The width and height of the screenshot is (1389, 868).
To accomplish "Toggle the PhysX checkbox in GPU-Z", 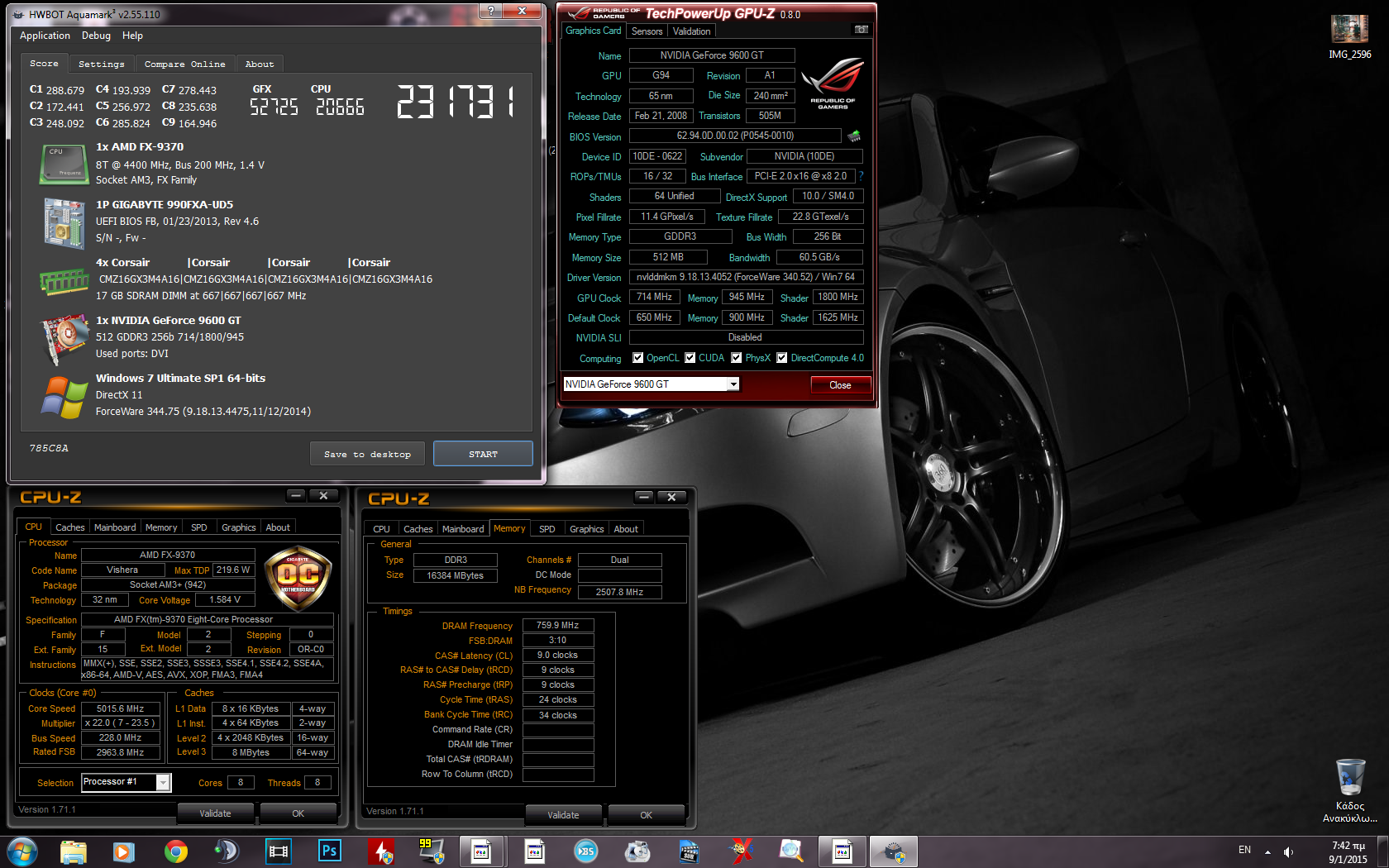I will coord(736,358).
